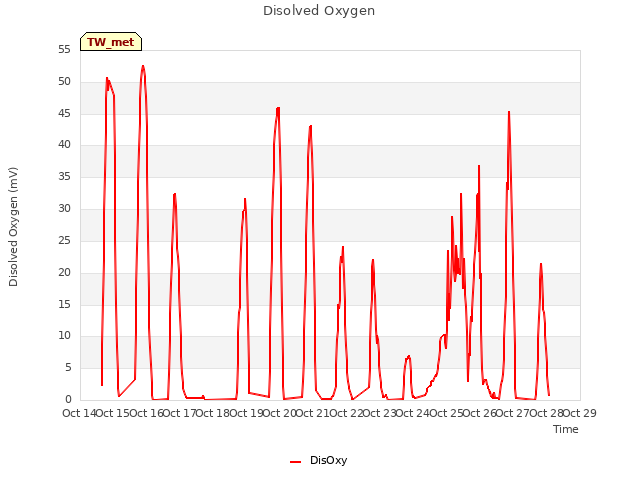640x480 pixels.
Task: Click the y-axis tick value 25
Action: [64, 240]
